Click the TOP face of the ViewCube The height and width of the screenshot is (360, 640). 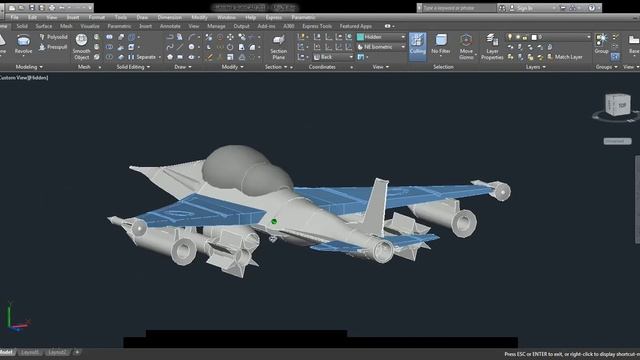[x=621, y=105]
